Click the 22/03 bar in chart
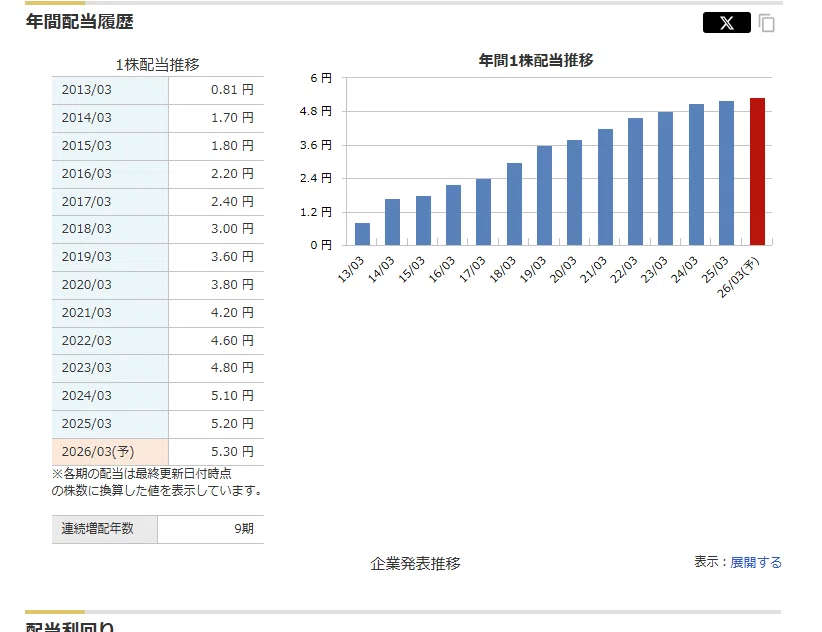Screen dimensions: 822x632 pyautogui.click(x=635, y=181)
